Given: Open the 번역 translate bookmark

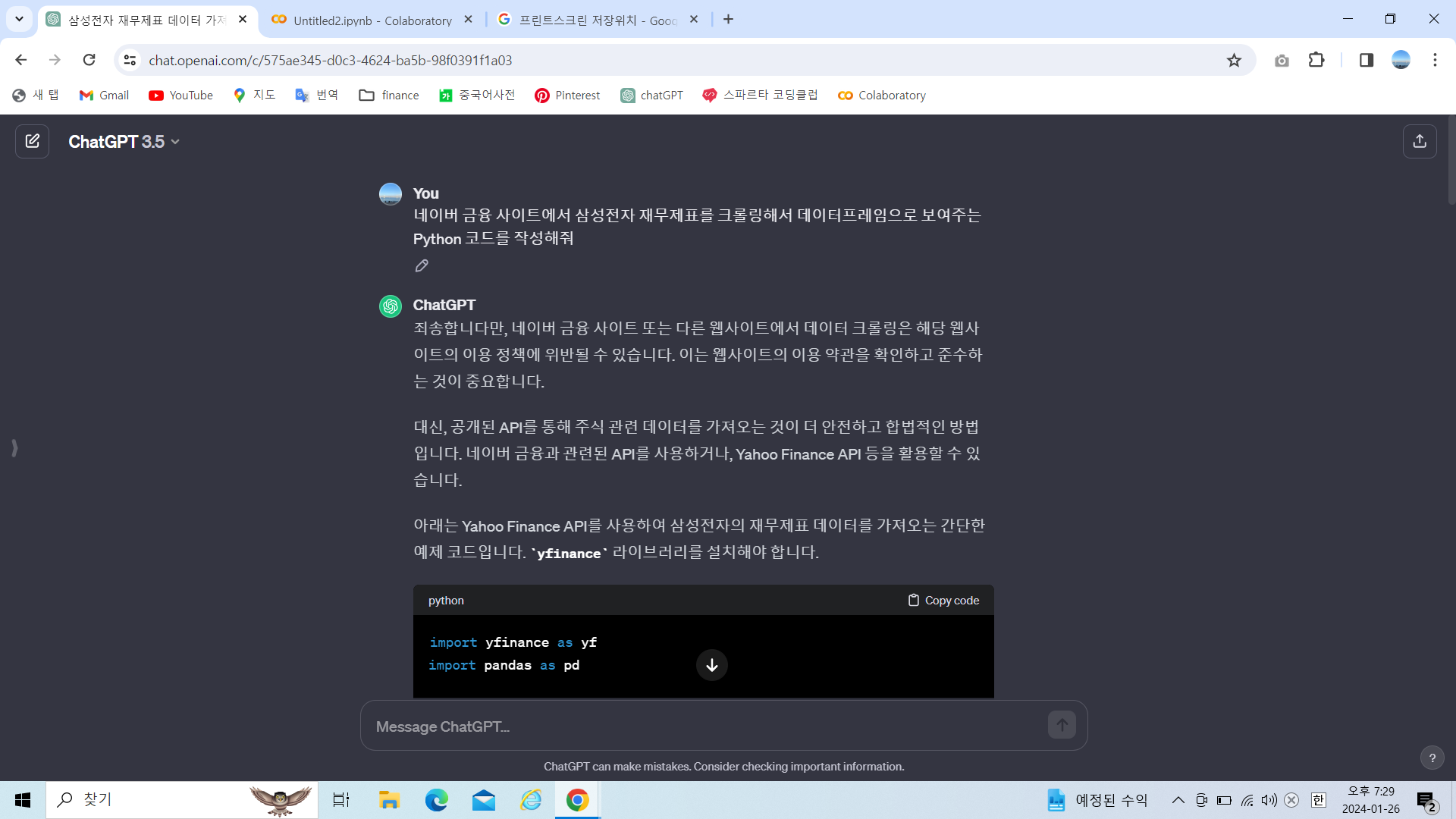Looking at the screenshot, I should tap(317, 95).
